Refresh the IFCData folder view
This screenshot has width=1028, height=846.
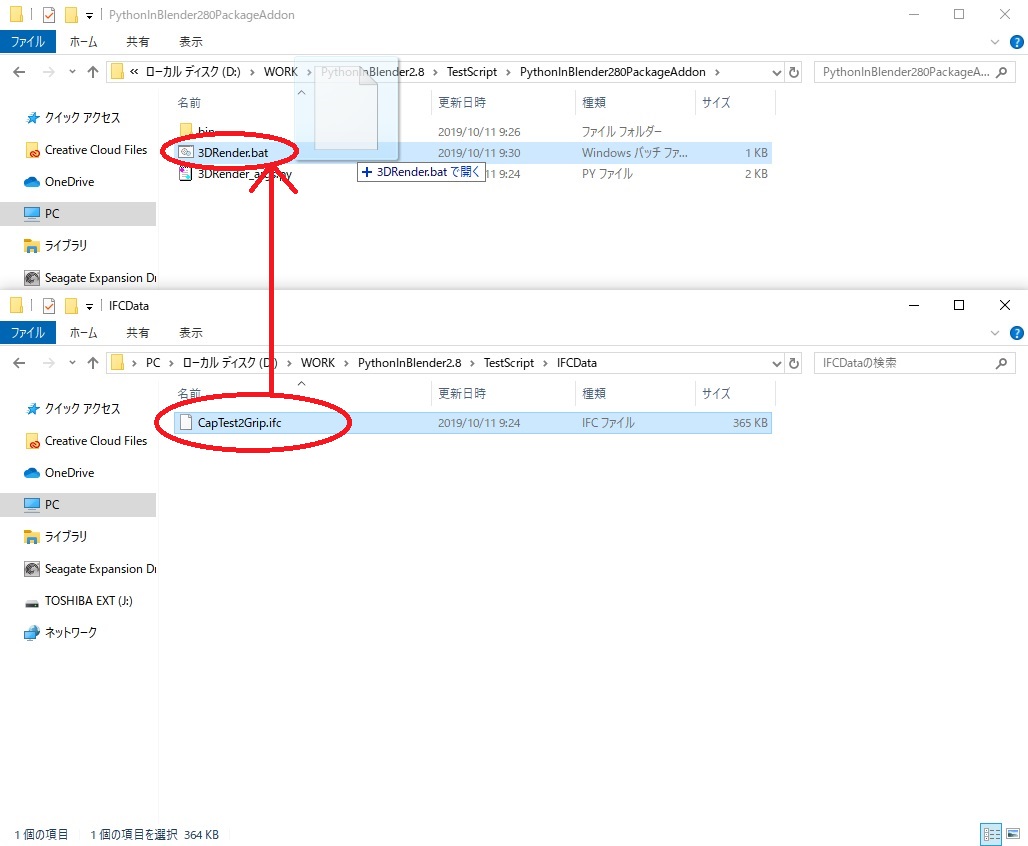[794, 363]
